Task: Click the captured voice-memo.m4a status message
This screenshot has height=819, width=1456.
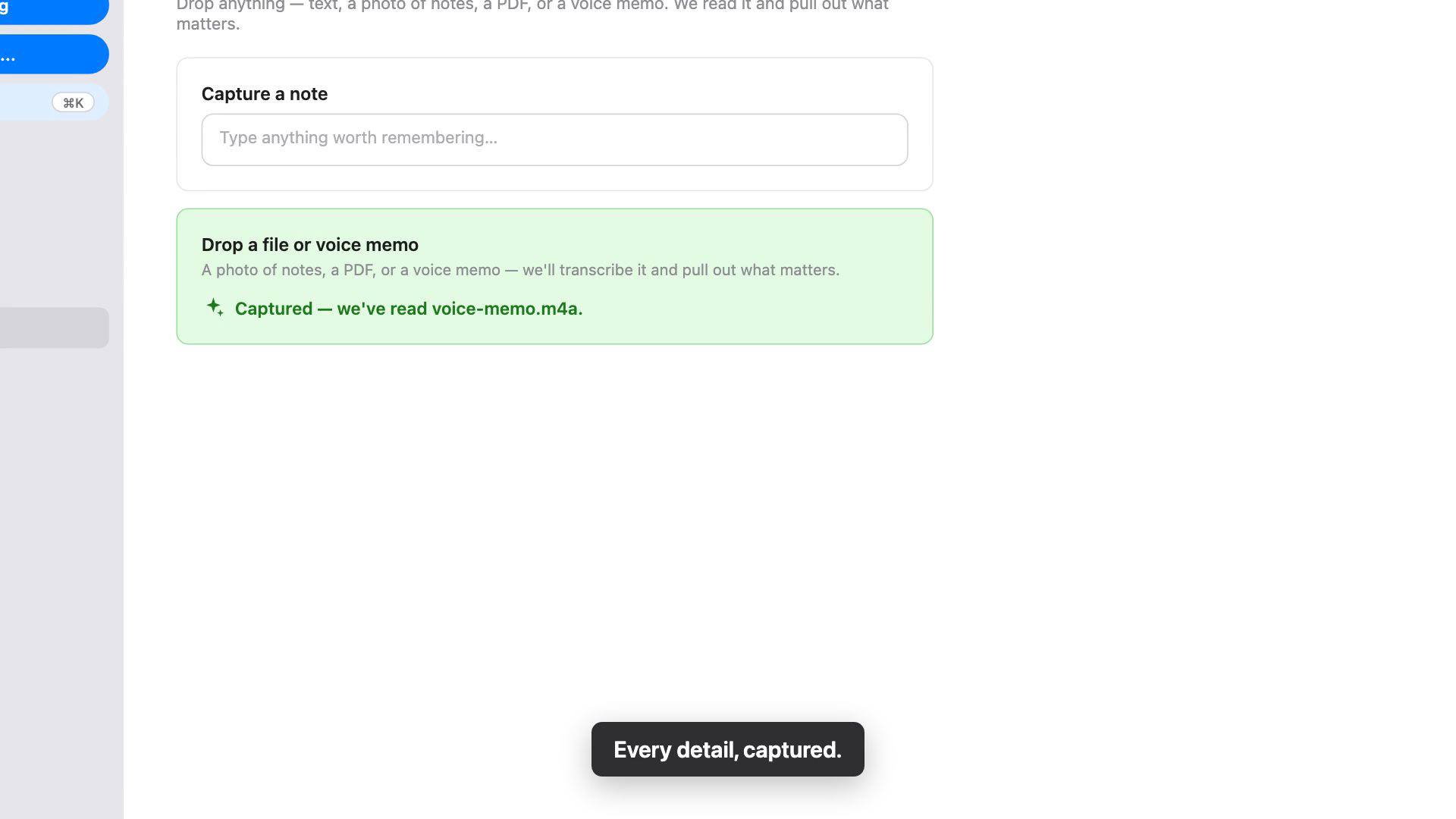Action: pos(409,309)
